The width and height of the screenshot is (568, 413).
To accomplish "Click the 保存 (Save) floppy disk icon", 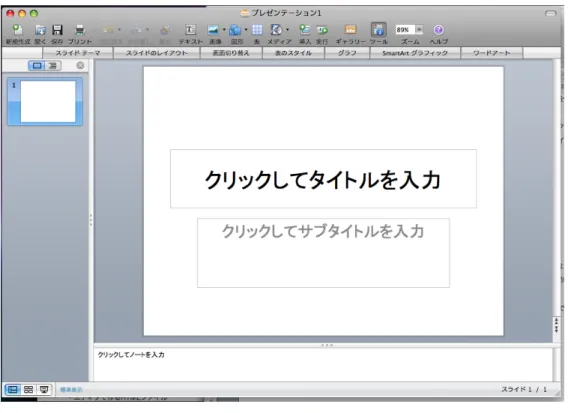I will [57, 30].
